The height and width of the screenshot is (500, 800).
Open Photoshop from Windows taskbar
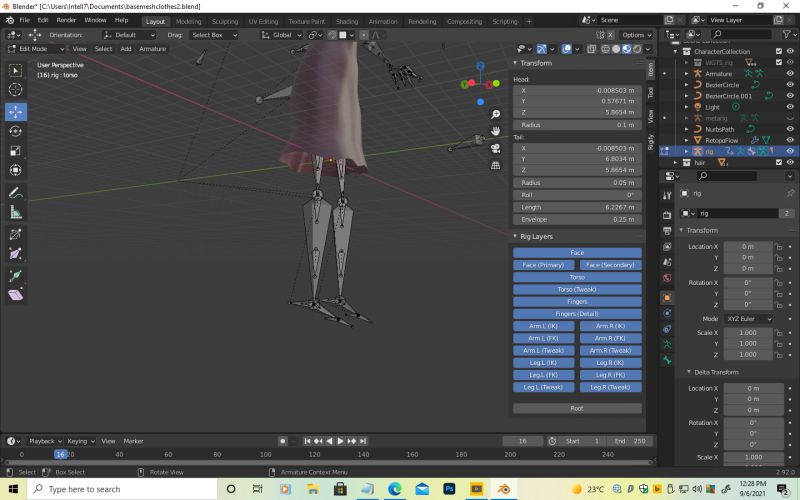[449, 489]
